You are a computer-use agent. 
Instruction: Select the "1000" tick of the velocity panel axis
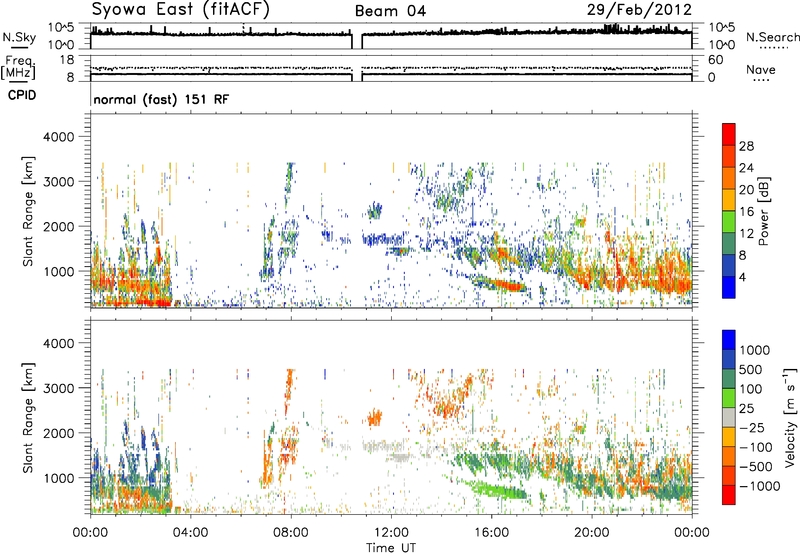point(58,478)
